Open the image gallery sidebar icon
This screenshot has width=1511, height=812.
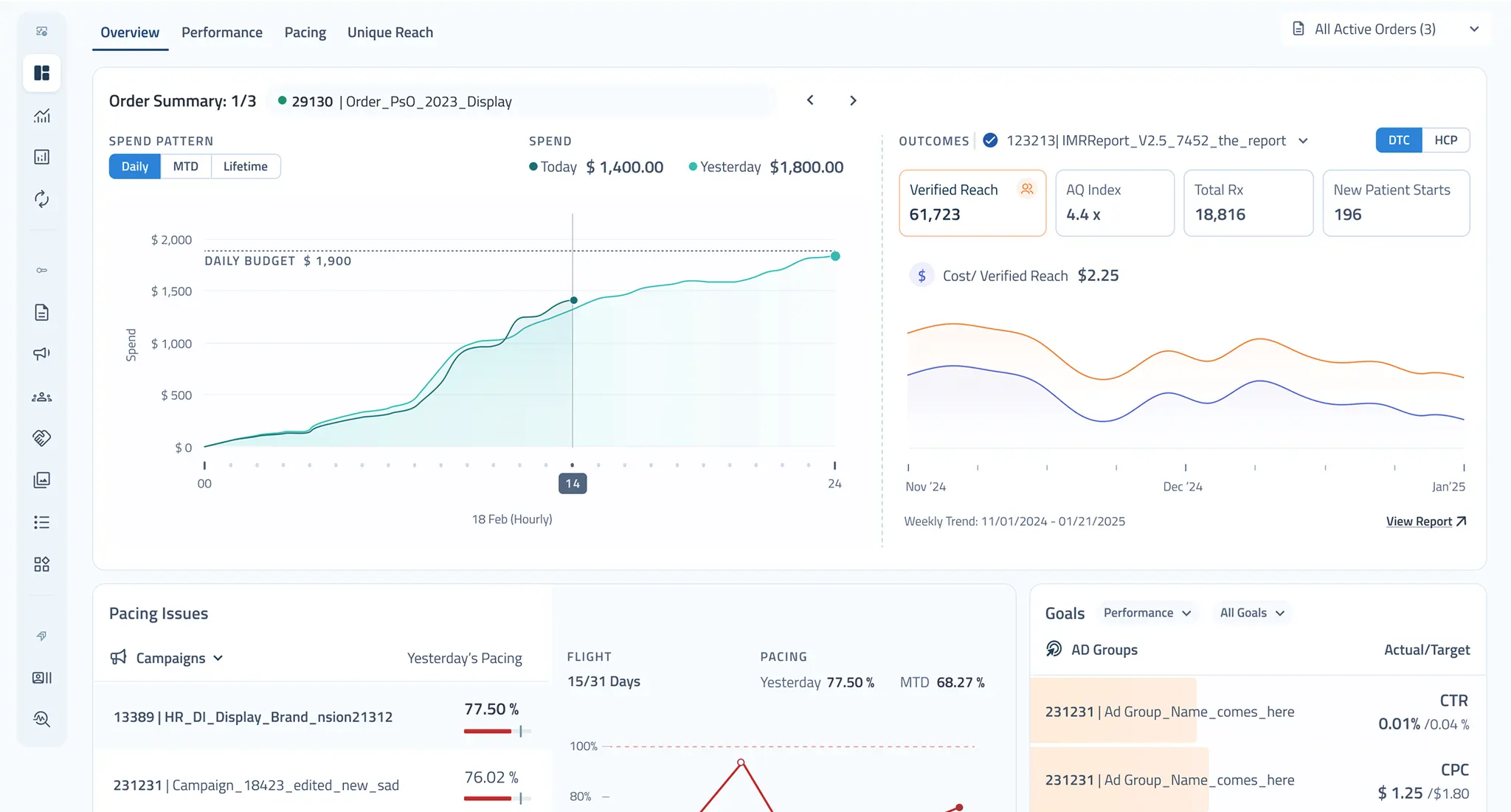coord(41,480)
